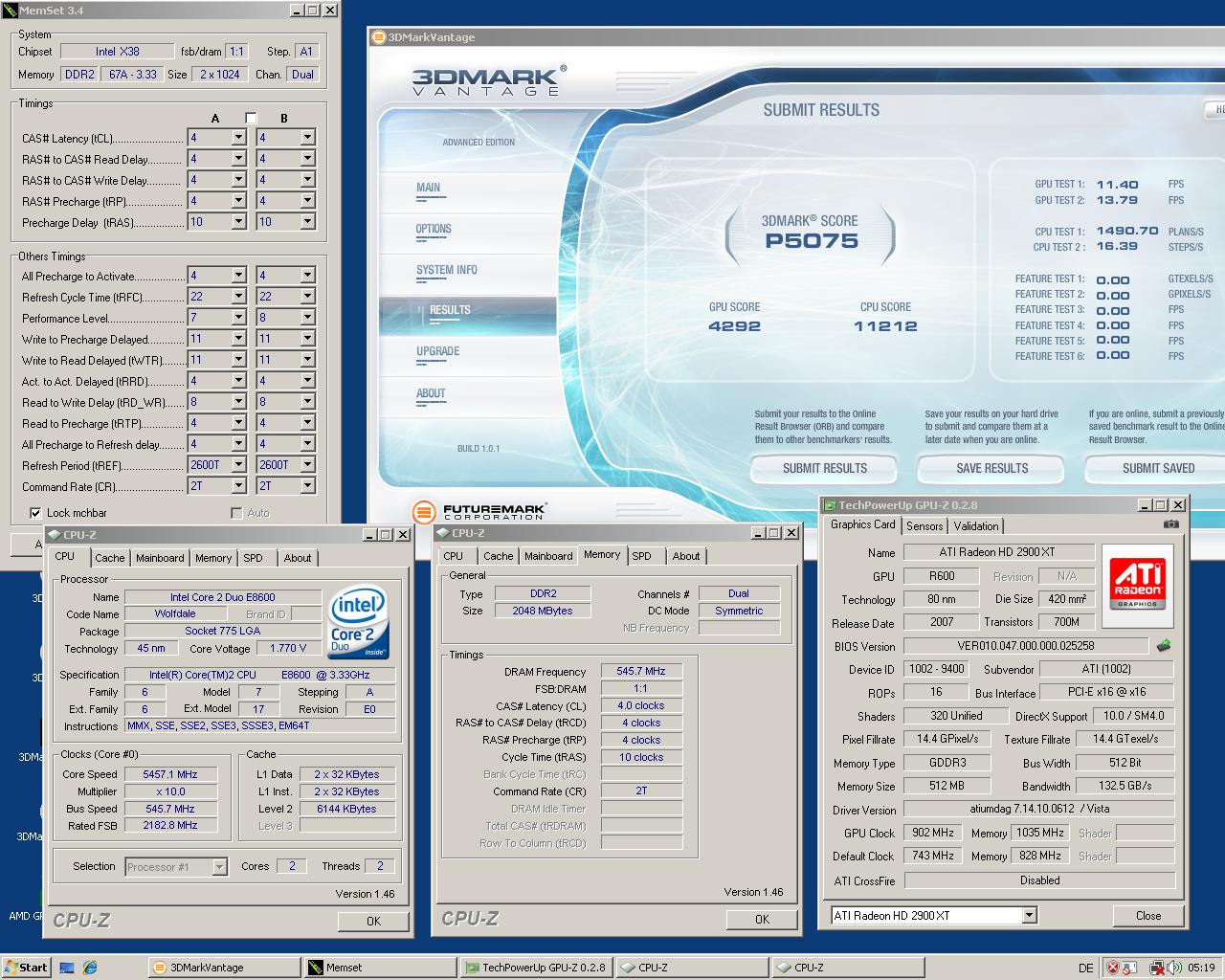Click the P5075 3DMark score
The width and height of the screenshot is (1225, 980).
point(811,241)
